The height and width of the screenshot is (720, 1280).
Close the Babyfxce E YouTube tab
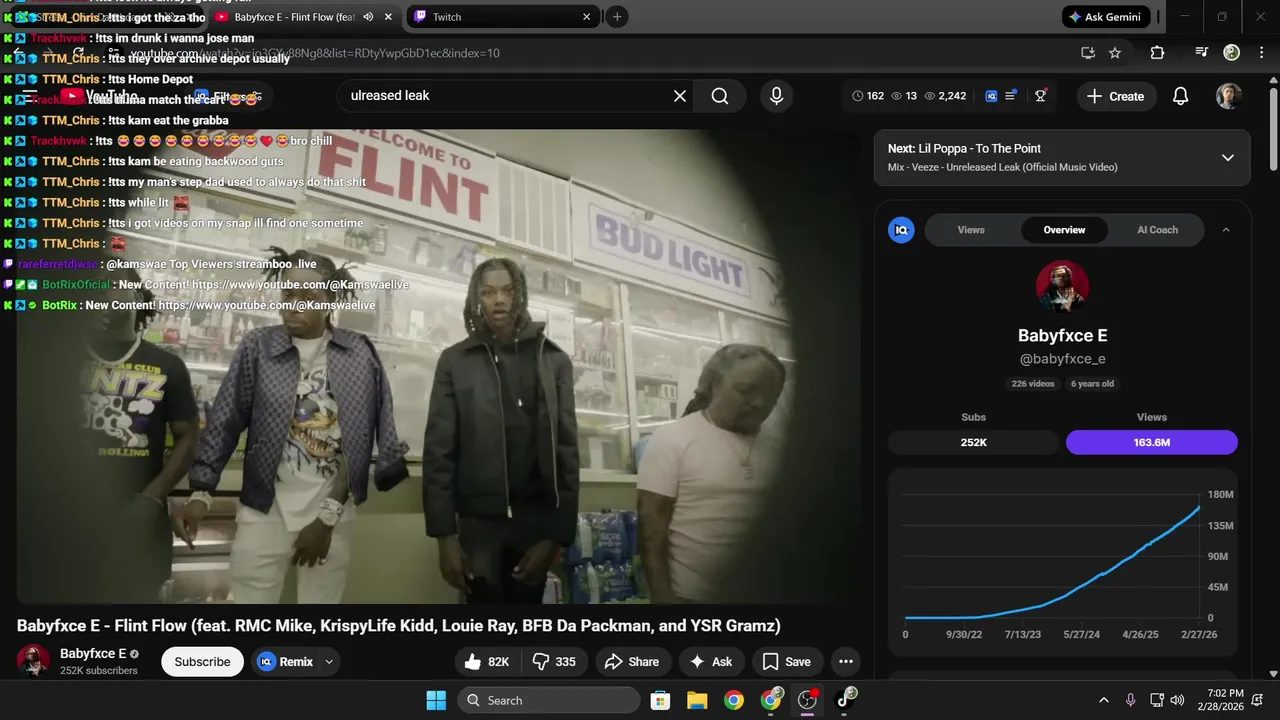(388, 17)
